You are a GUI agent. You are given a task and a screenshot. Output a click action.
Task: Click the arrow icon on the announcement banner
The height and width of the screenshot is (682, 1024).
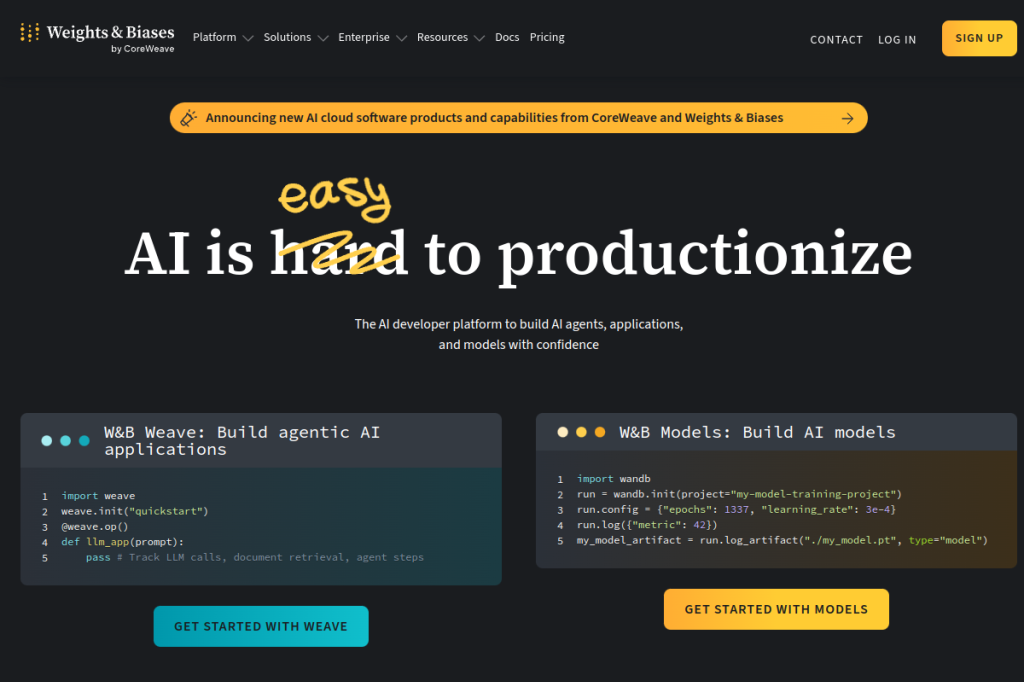tap(847, 118)
